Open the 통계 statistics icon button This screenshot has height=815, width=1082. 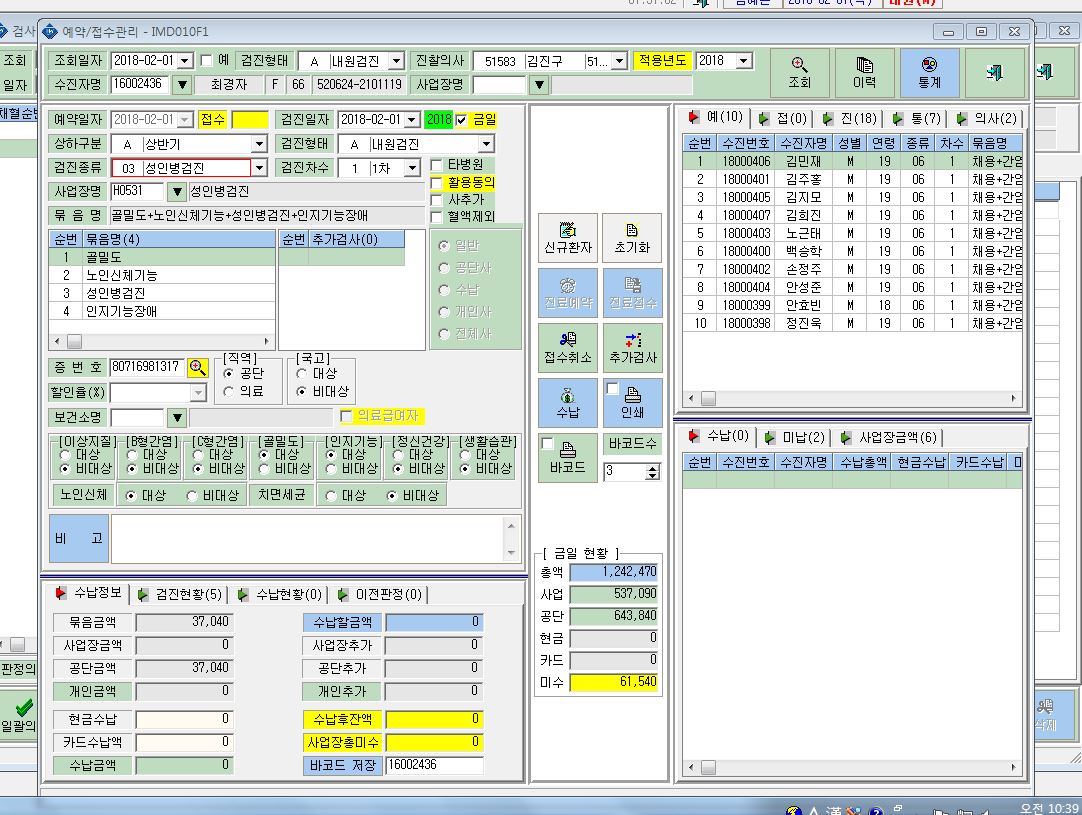pos(929,72)
